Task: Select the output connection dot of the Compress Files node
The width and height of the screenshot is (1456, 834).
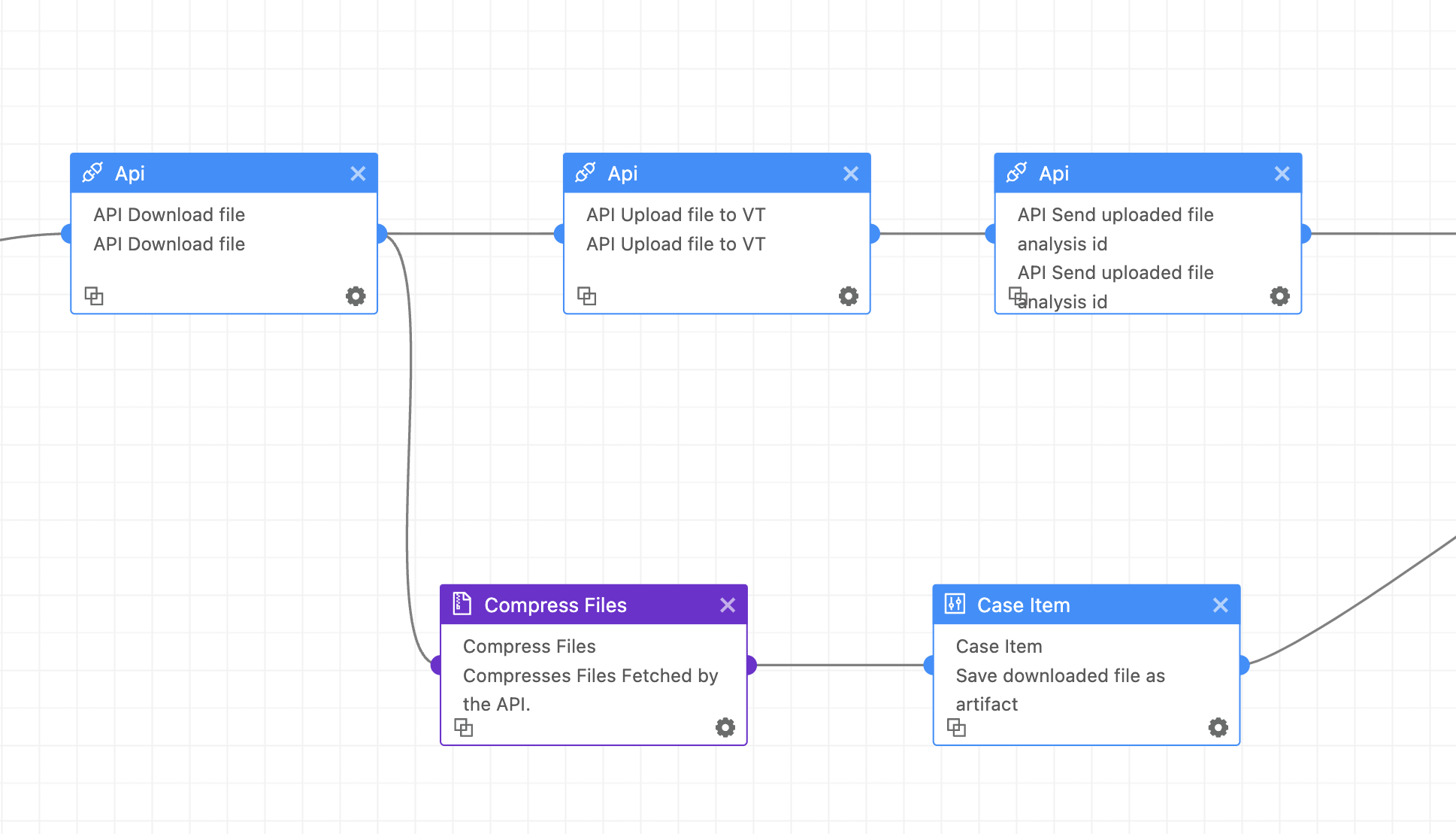Action: [x=749, y=665]
